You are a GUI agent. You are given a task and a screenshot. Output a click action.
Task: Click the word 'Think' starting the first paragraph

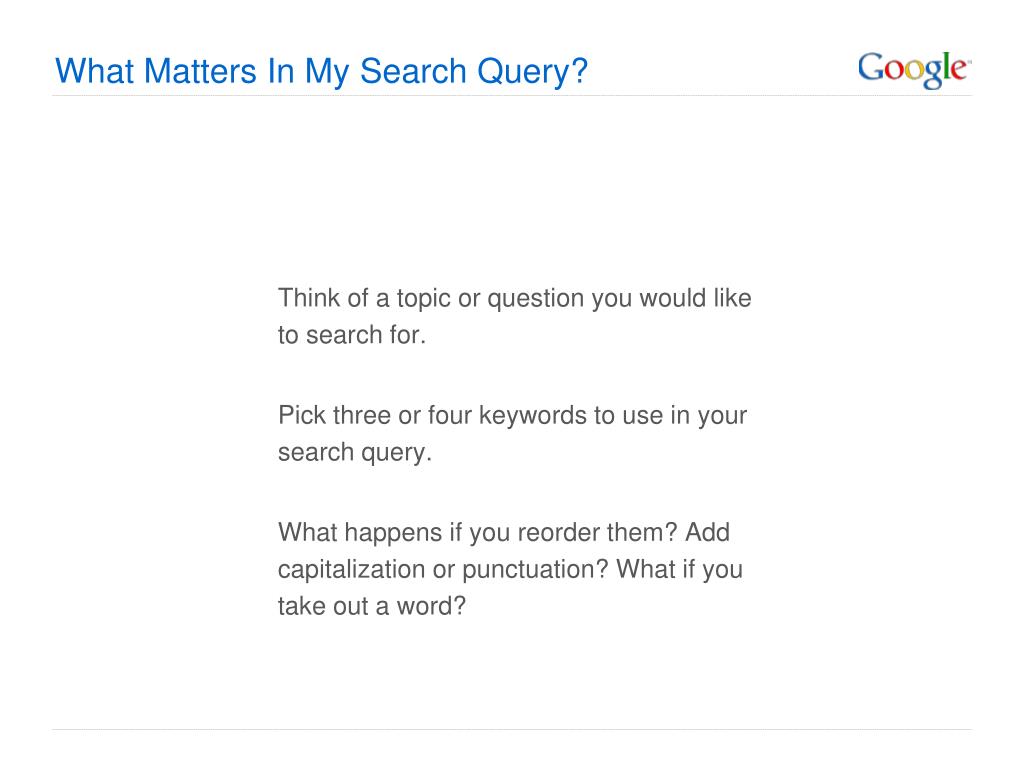tap(309, 298)
